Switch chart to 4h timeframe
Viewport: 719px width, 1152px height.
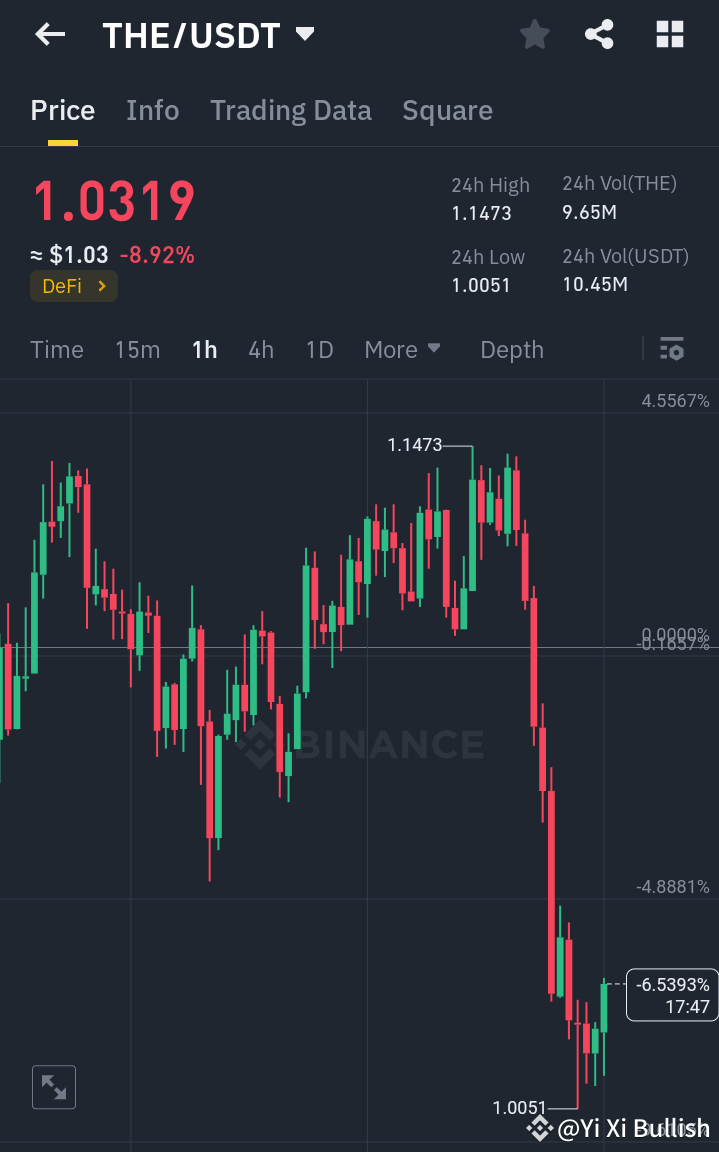coord(260,349)
